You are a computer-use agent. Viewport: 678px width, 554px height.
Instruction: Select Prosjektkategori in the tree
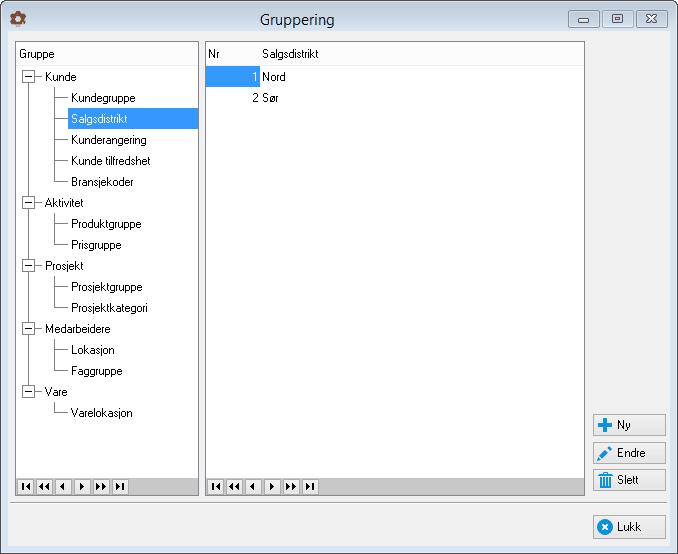(x=109, y=308)
